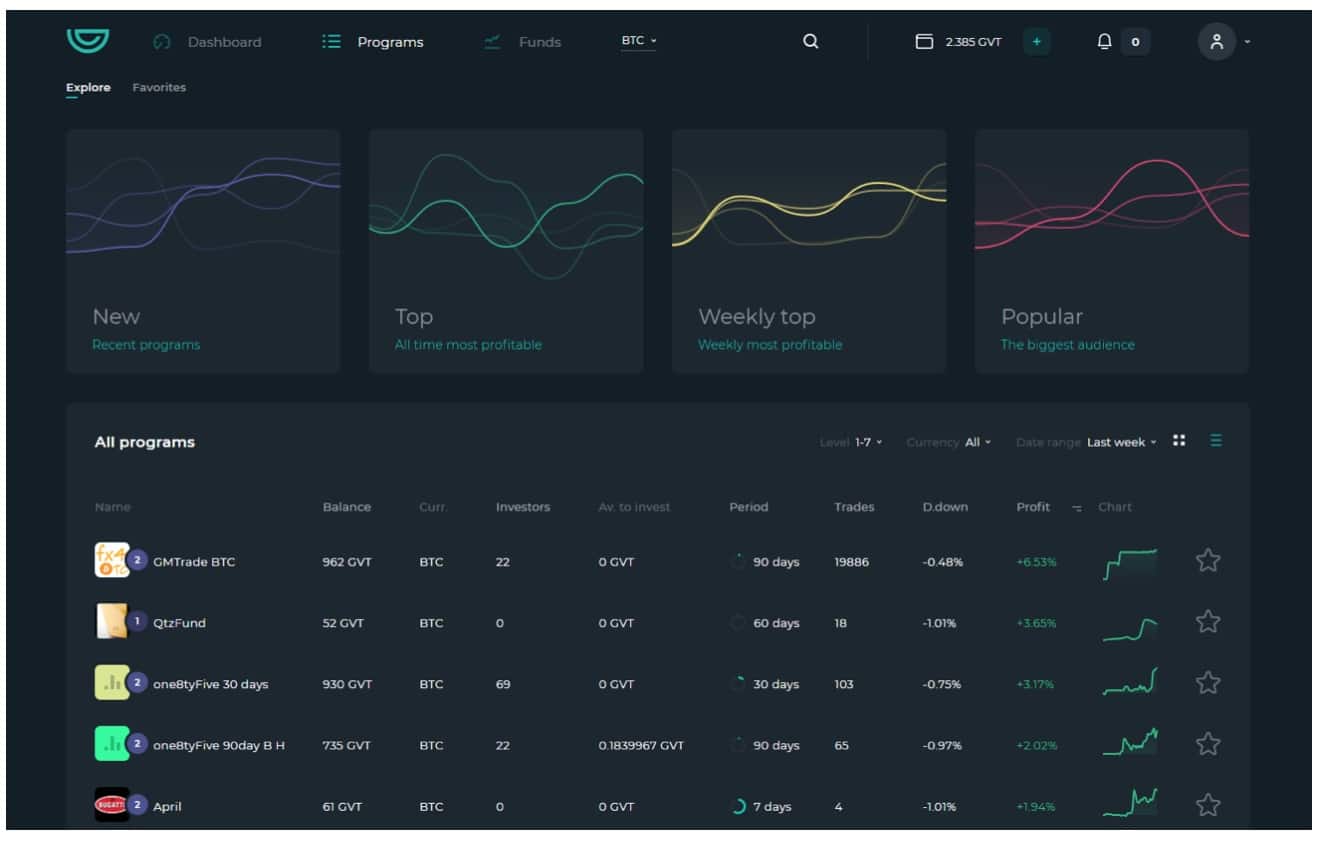Screen dimensions: 1321x843
Task: Switch to list table view icon
Action: [1216, 441]
